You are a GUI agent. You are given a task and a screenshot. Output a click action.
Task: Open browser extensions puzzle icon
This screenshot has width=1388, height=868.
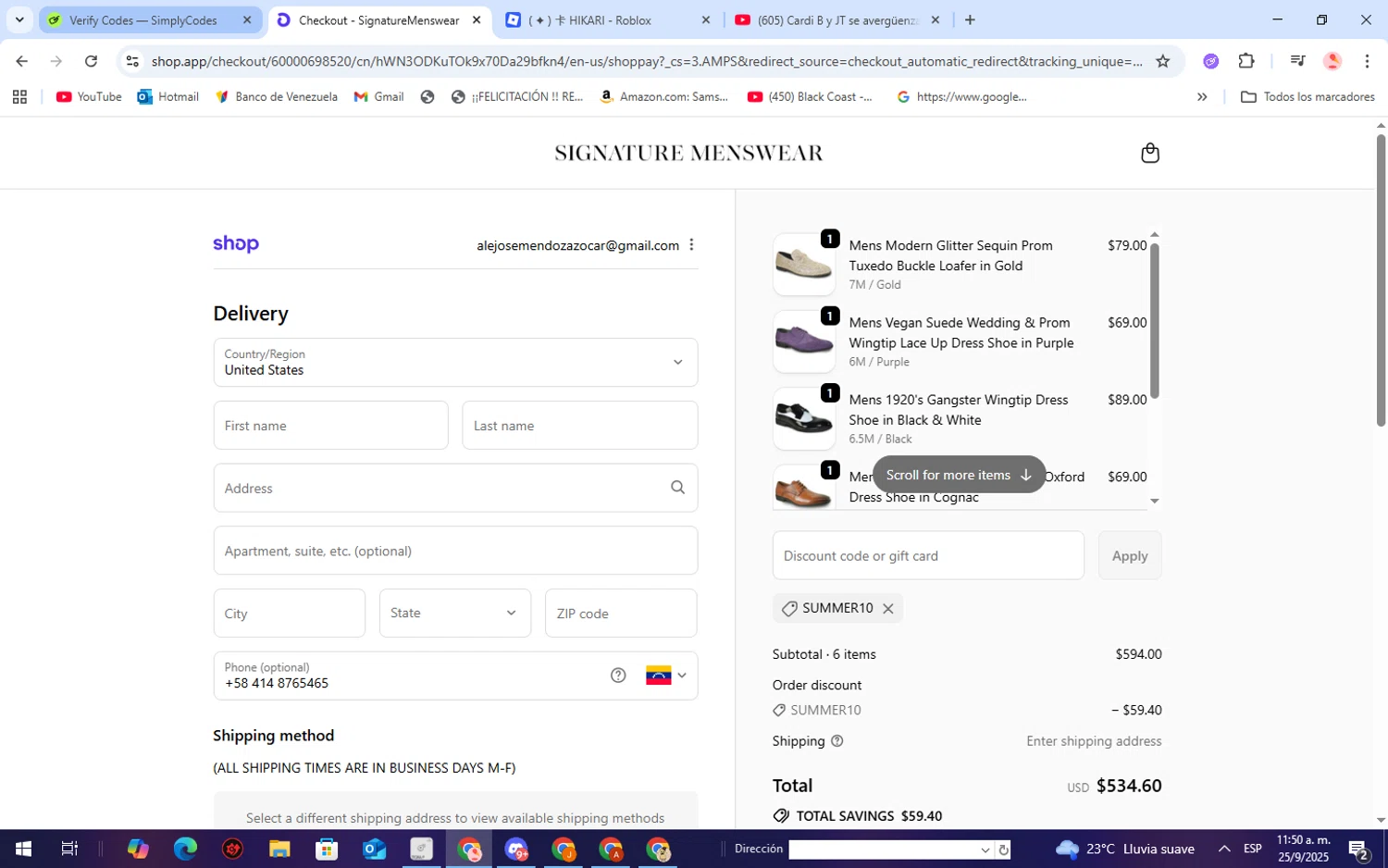tap(1246, 61)
